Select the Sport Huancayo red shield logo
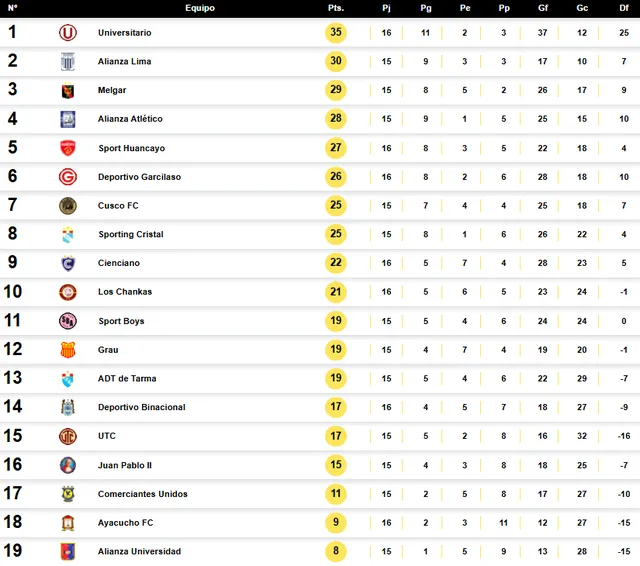The width and height of the screenshot is (640, 566). pos(68,148)
